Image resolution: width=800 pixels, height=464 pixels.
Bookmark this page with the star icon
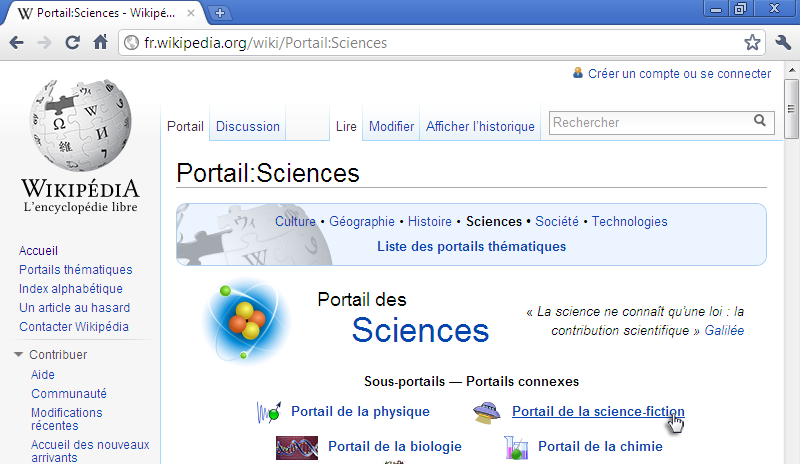752,43
